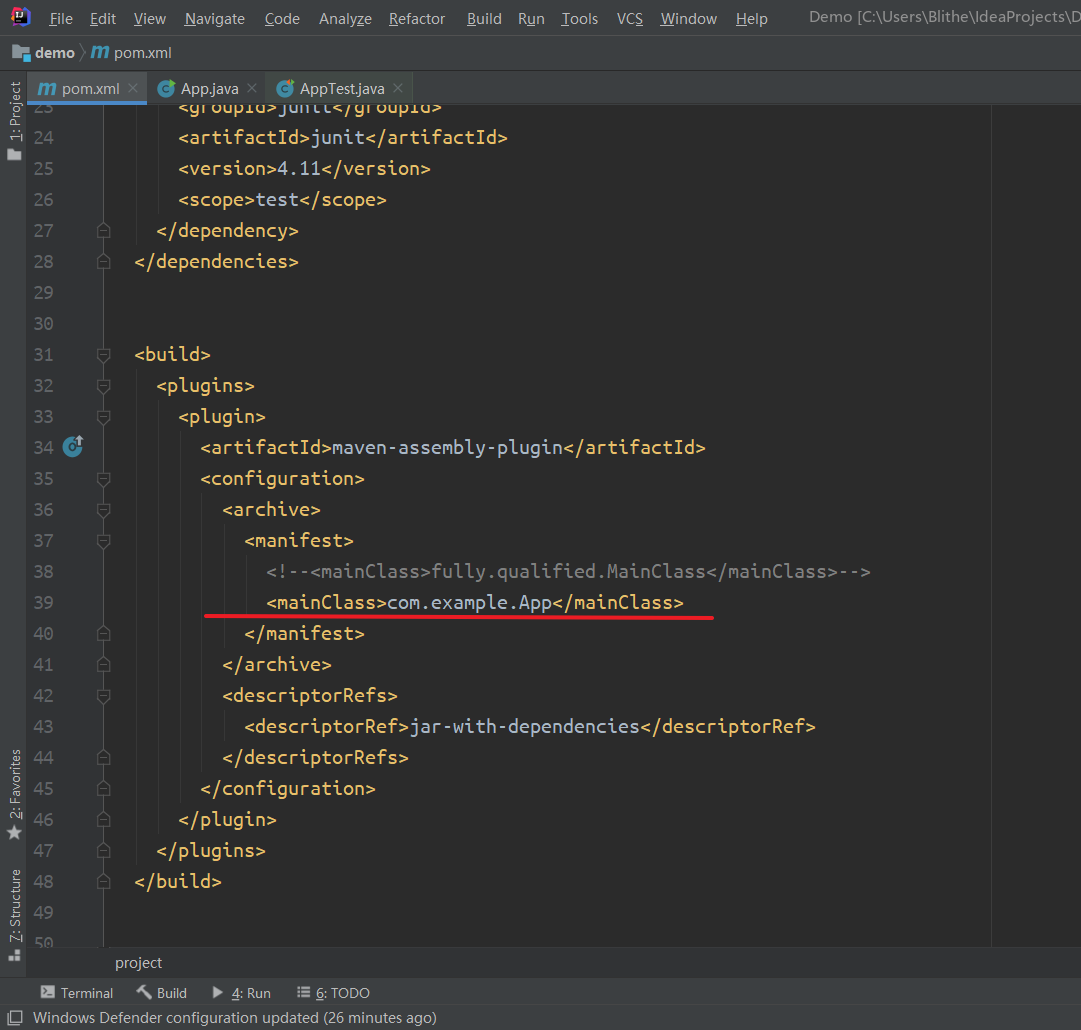Open the Edit menu

(x=103, y=19)
